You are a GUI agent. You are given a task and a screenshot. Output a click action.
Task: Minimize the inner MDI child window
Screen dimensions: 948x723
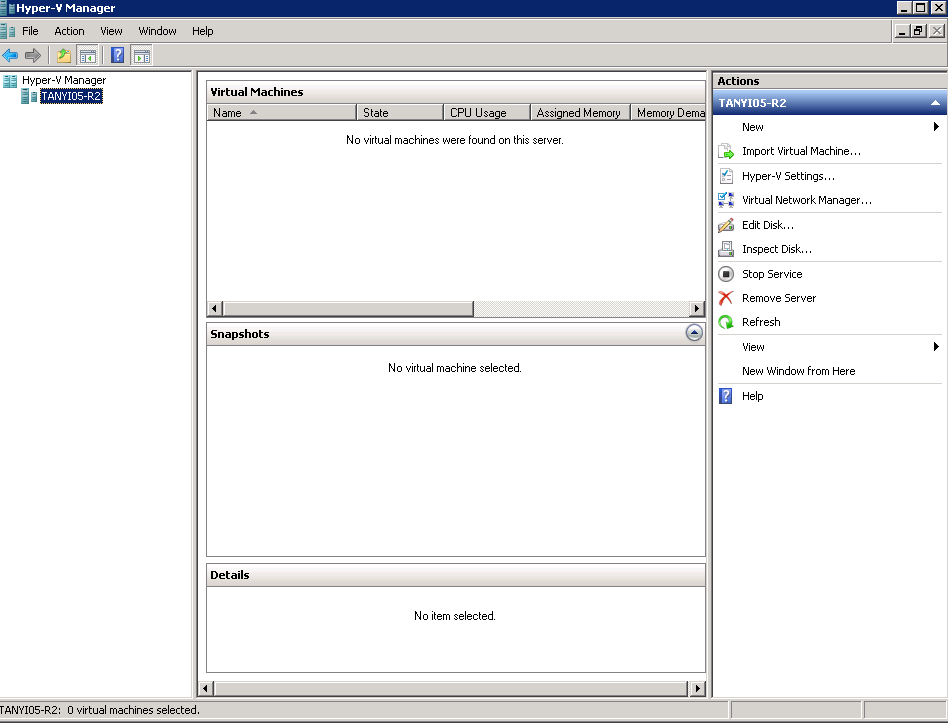click(x=903, y=31)
